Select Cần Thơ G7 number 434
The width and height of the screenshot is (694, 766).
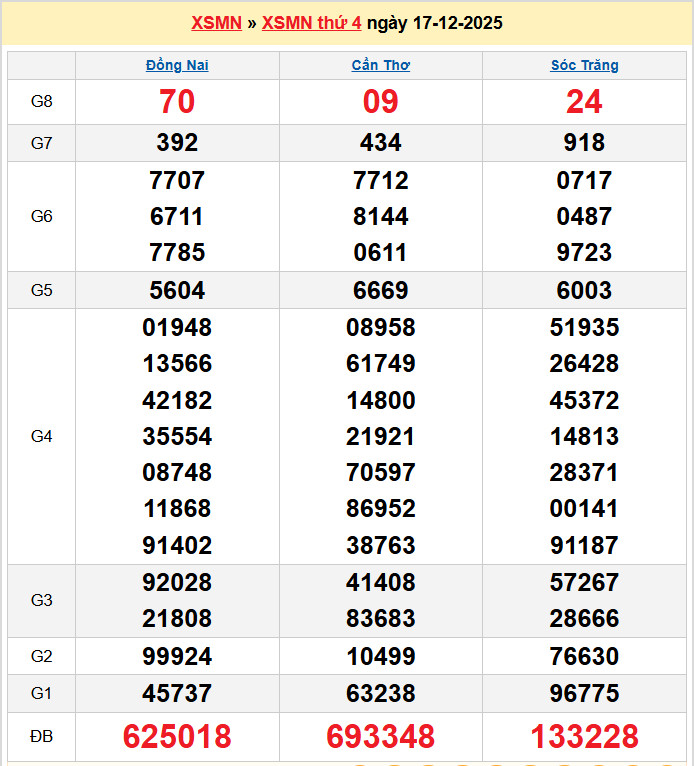[380, 143]
